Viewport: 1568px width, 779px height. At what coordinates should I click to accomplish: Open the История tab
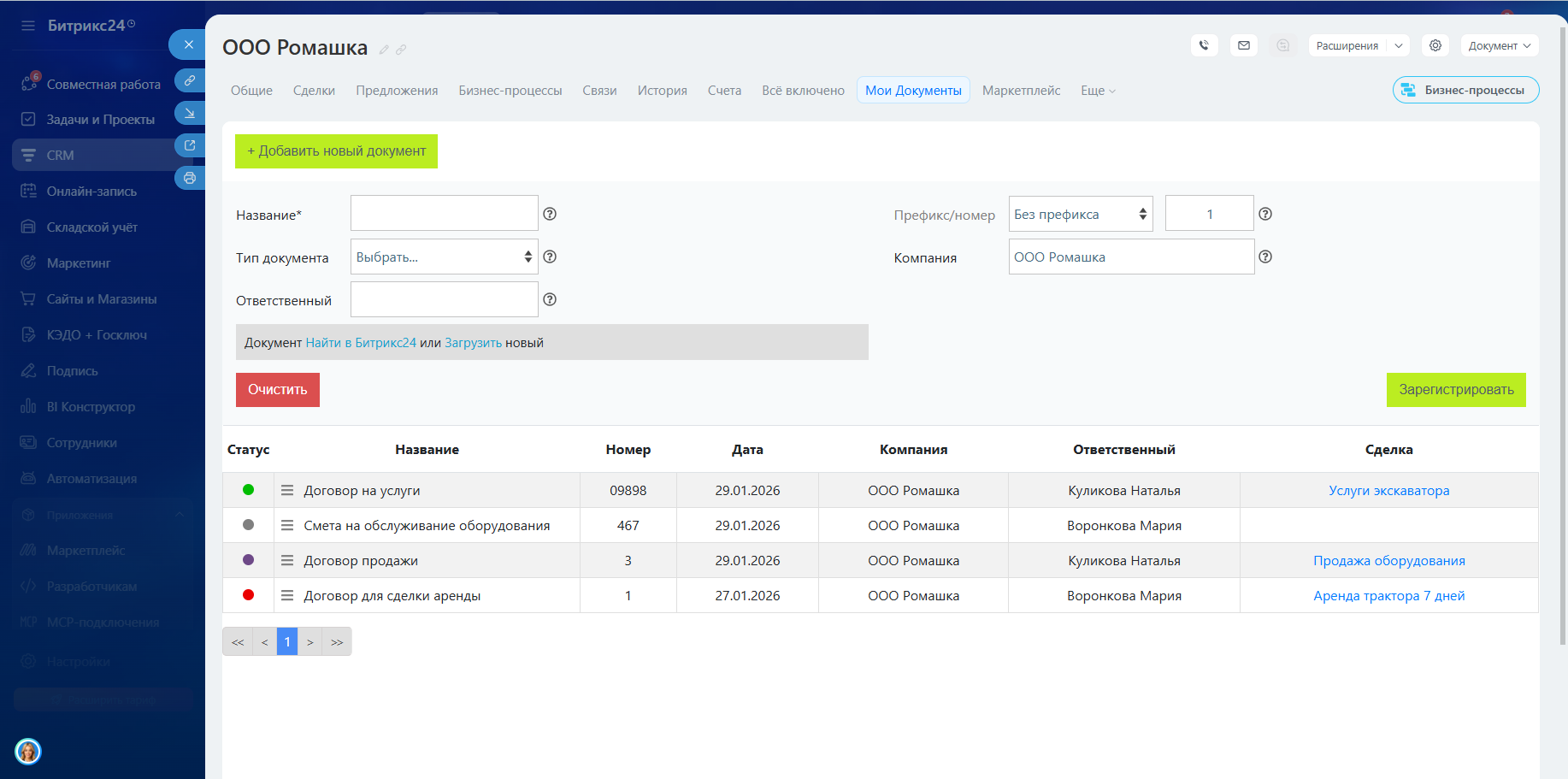click(x=662, y=91)
